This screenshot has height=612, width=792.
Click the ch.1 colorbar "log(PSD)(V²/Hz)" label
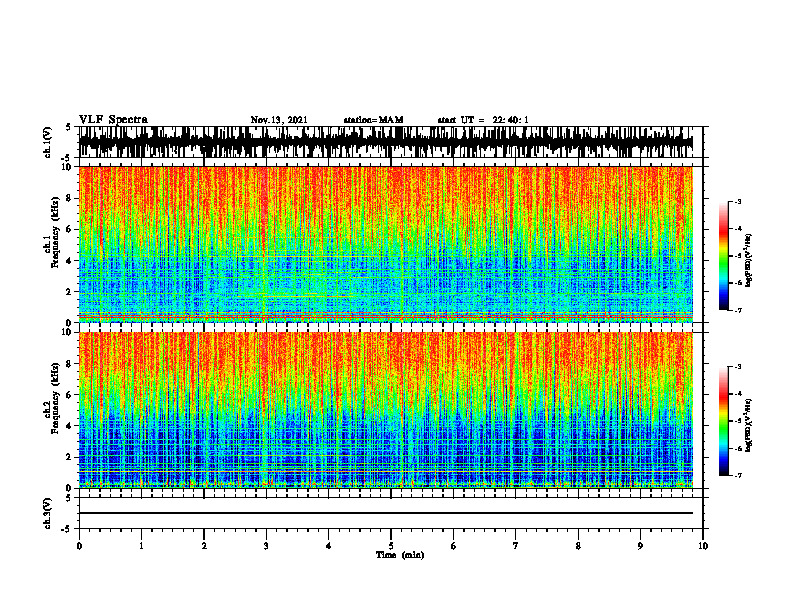click(x=749, y=261)
